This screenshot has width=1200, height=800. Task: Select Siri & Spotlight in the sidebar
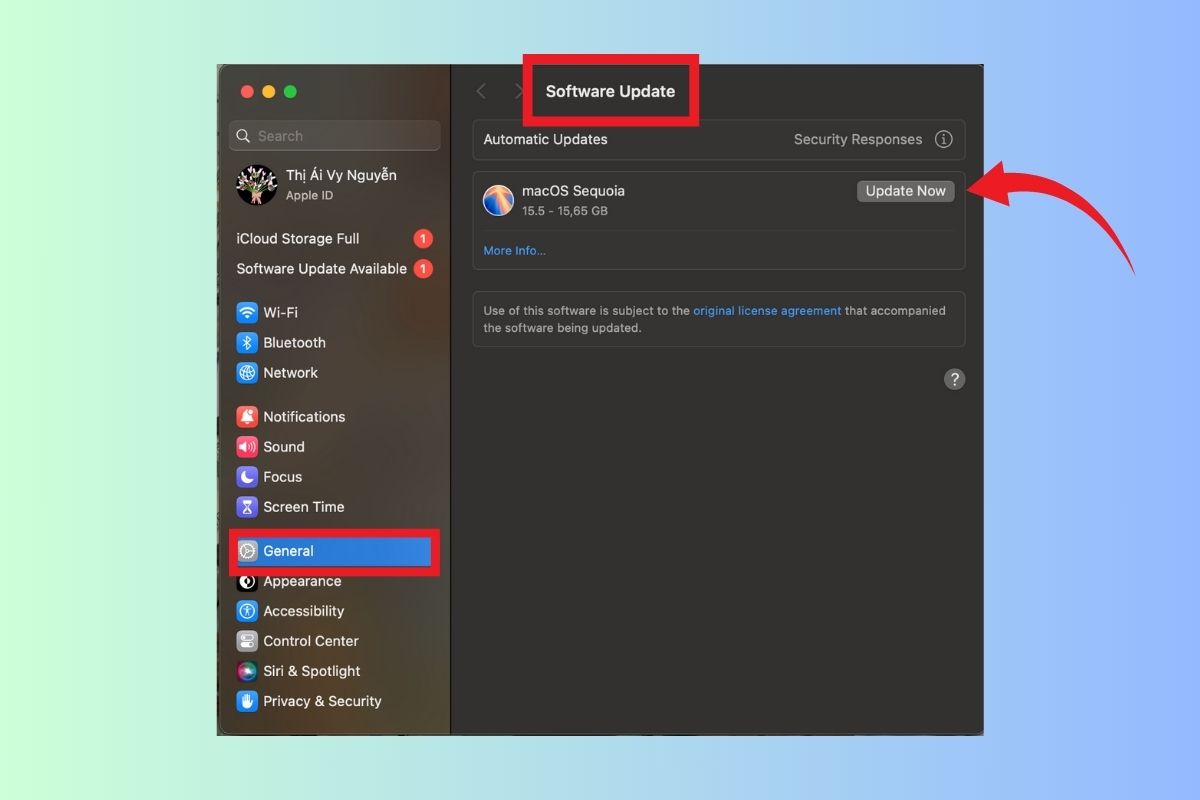pos(335,671)
